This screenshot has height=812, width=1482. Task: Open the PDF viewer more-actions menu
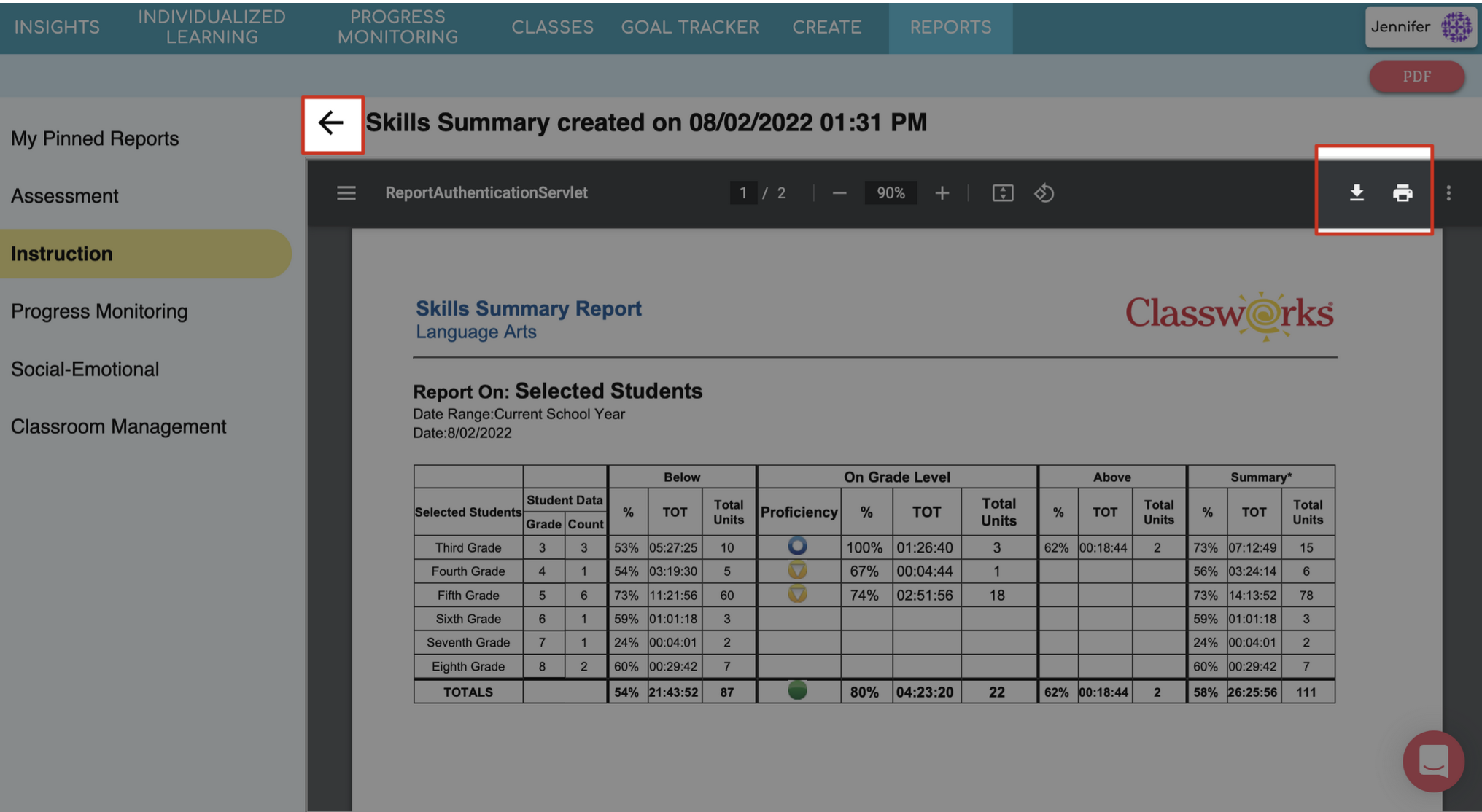(1448, 193)
